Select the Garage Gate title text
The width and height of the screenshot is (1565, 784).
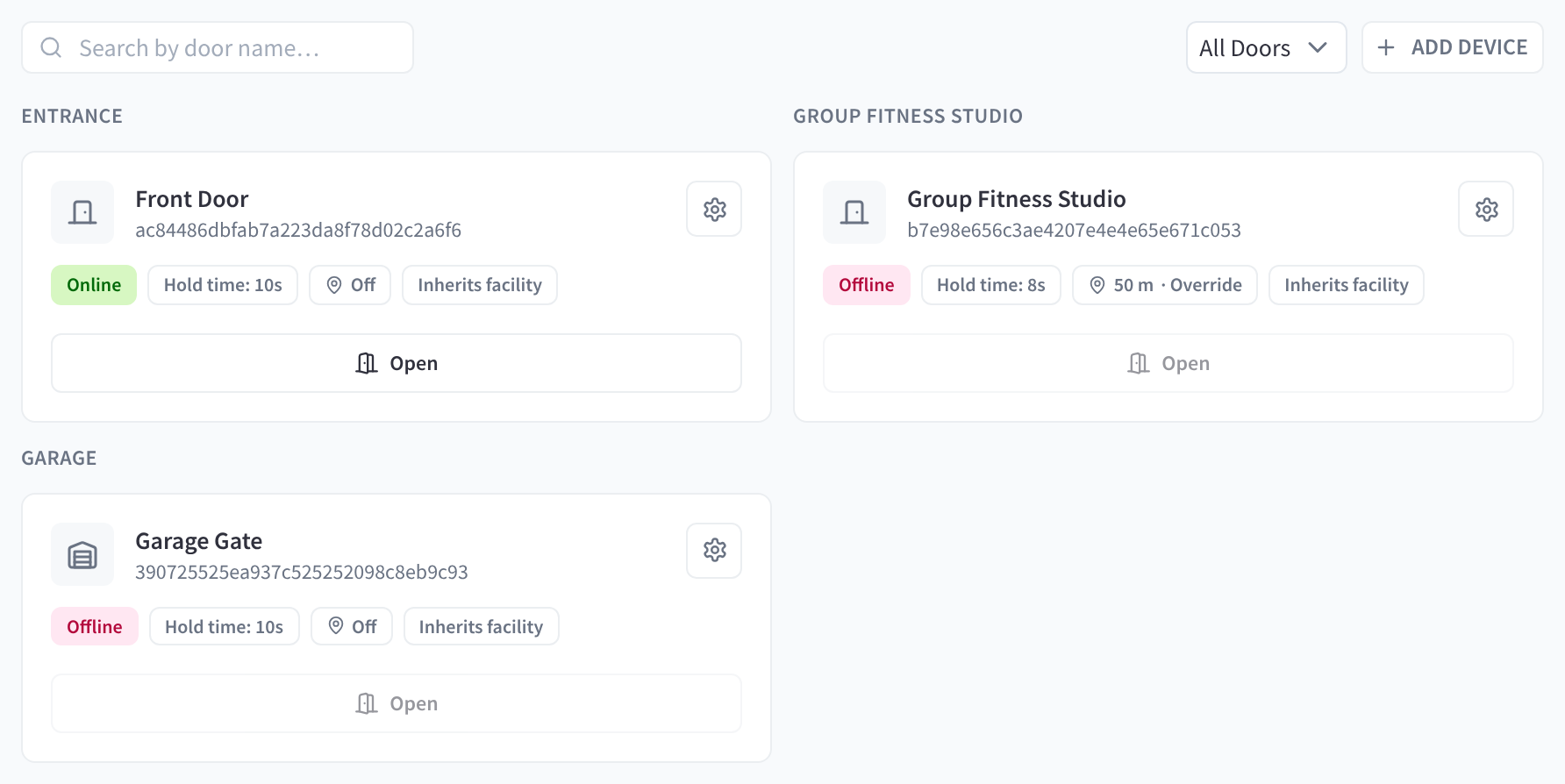[199, 541]
